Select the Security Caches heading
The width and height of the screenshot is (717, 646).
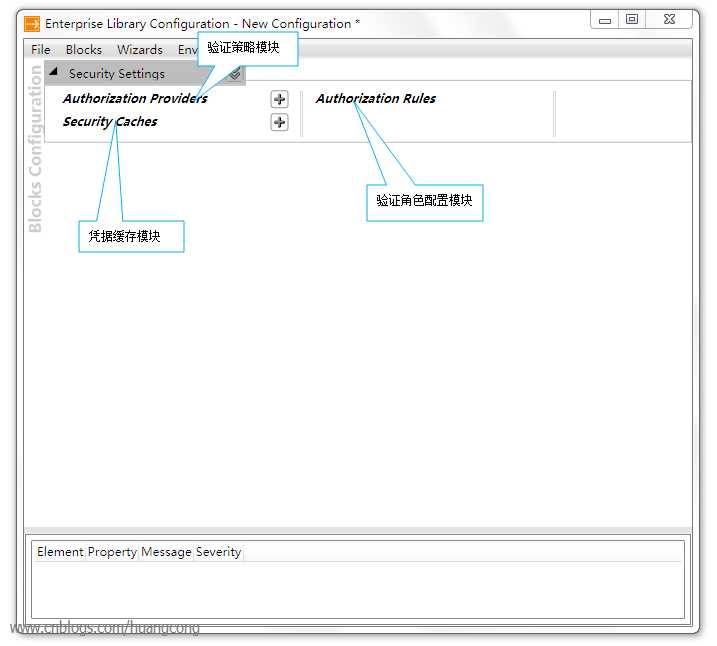pyautogui.click(x=110, y=122)
